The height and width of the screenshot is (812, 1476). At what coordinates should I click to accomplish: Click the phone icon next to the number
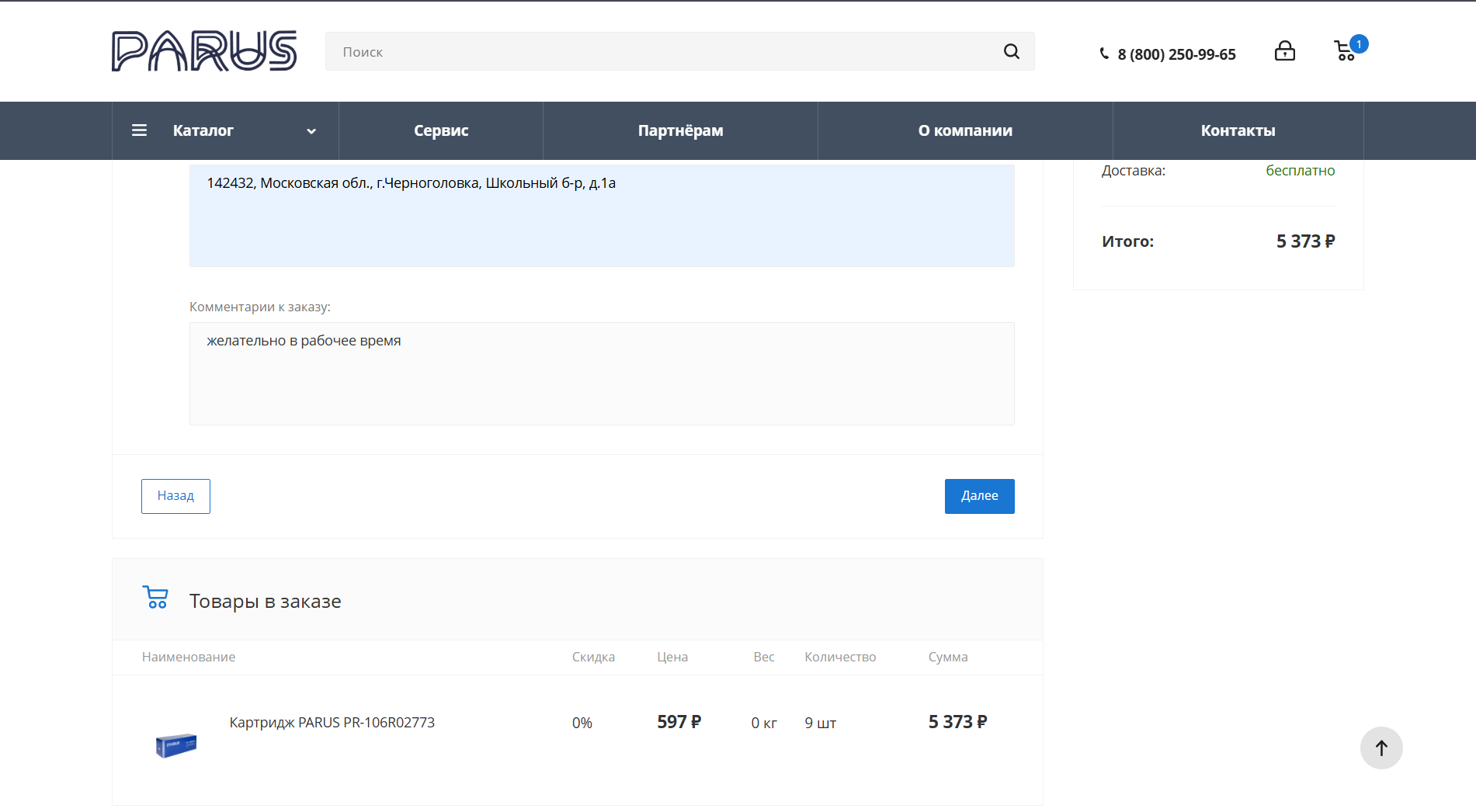click(1104, 54)
